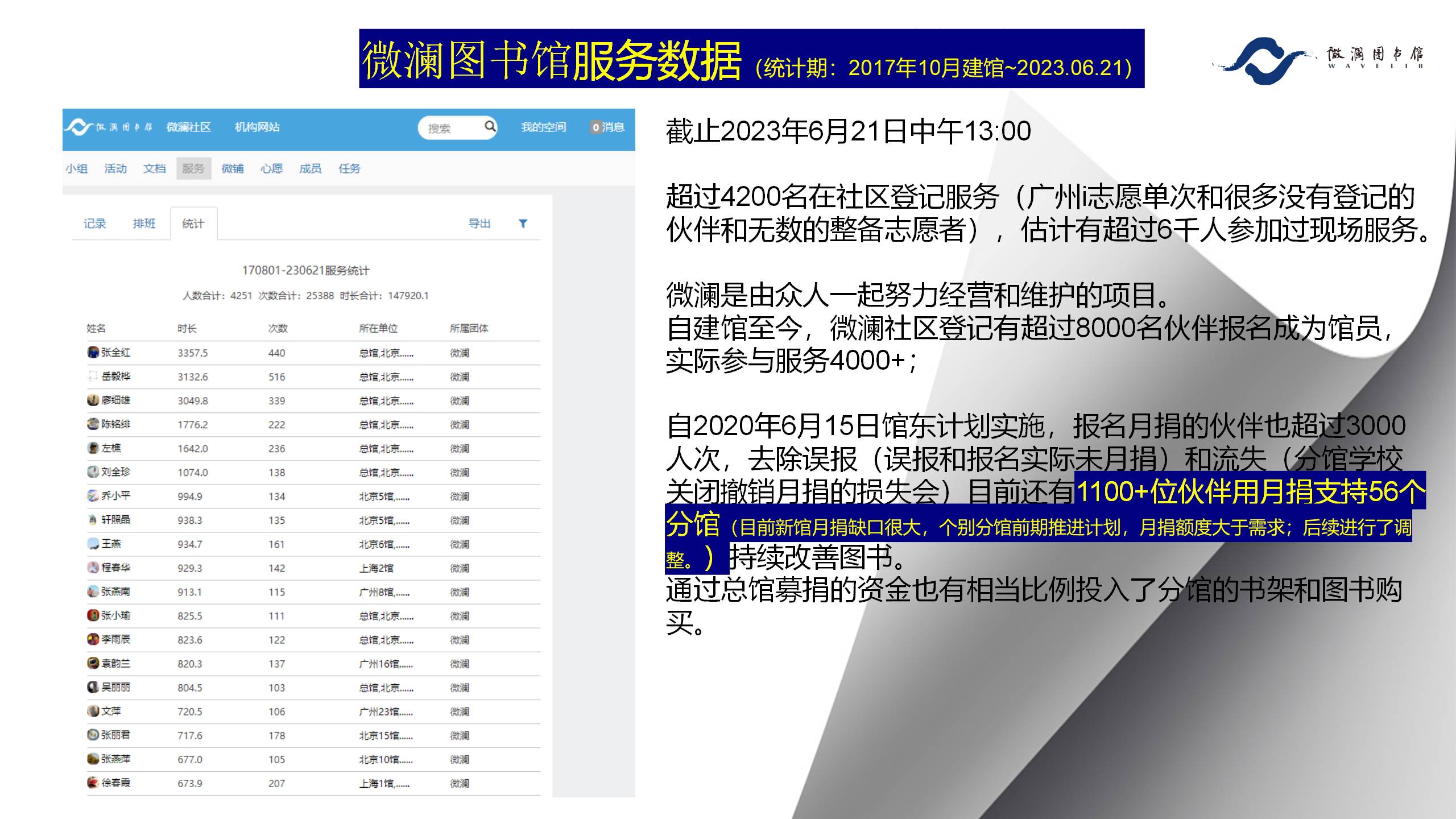The image size is (1456, 819).
Task: Open 微澜社区 in the top navigation
Action: coord(188,127)
